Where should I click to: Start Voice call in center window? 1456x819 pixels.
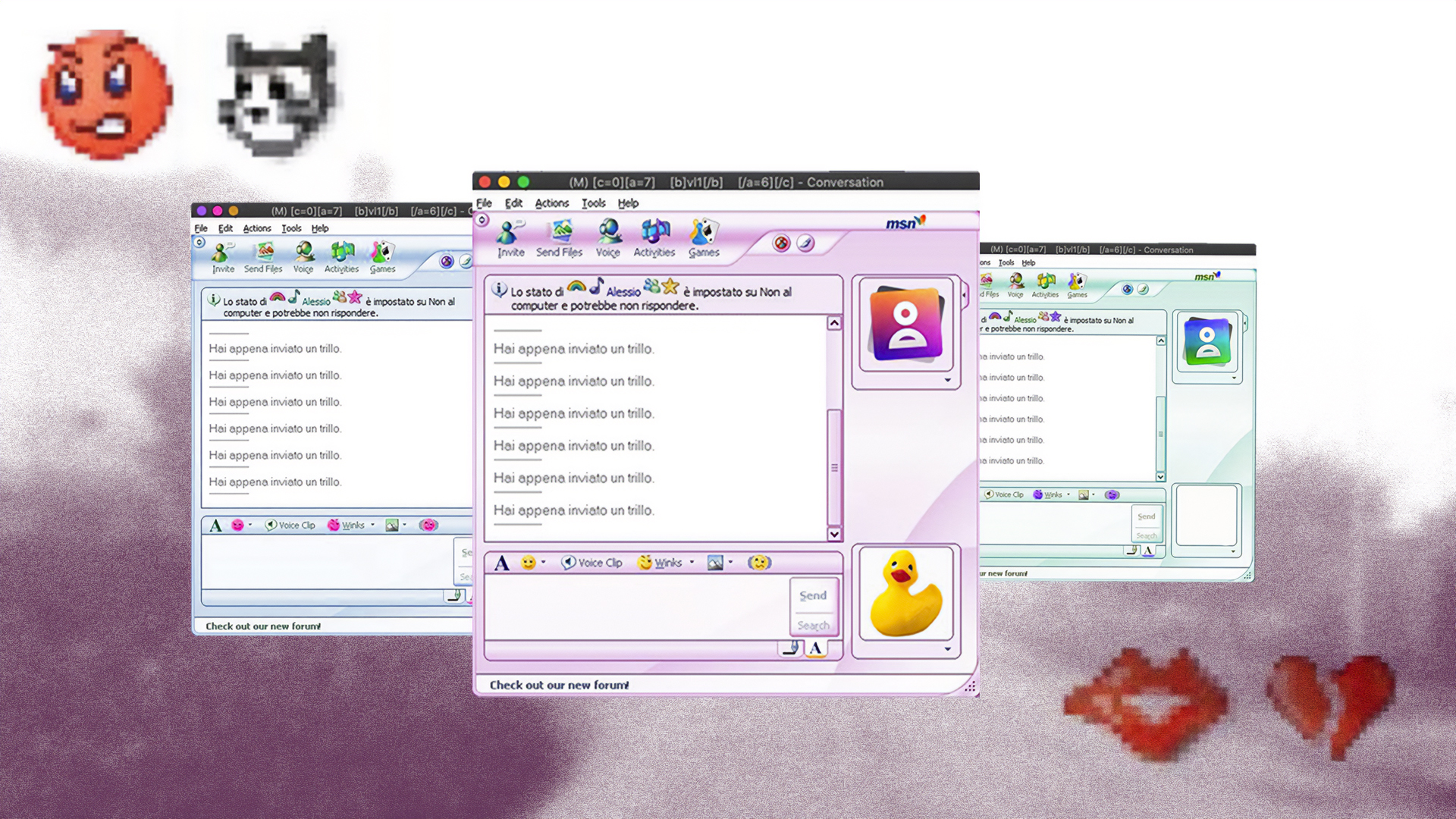point(607,237)
